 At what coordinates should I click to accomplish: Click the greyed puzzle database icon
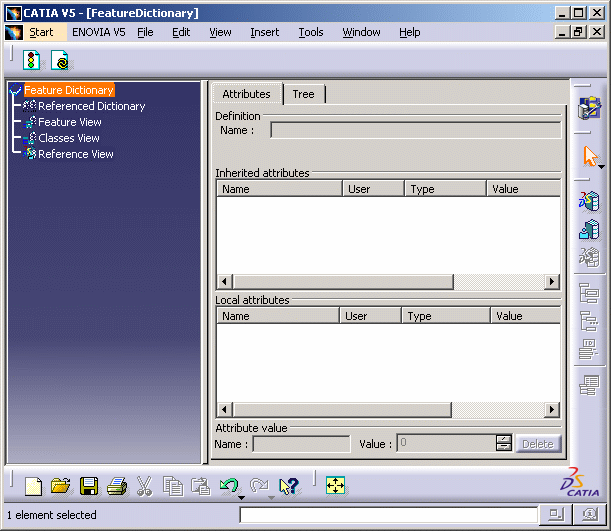(x=589, y=258)
